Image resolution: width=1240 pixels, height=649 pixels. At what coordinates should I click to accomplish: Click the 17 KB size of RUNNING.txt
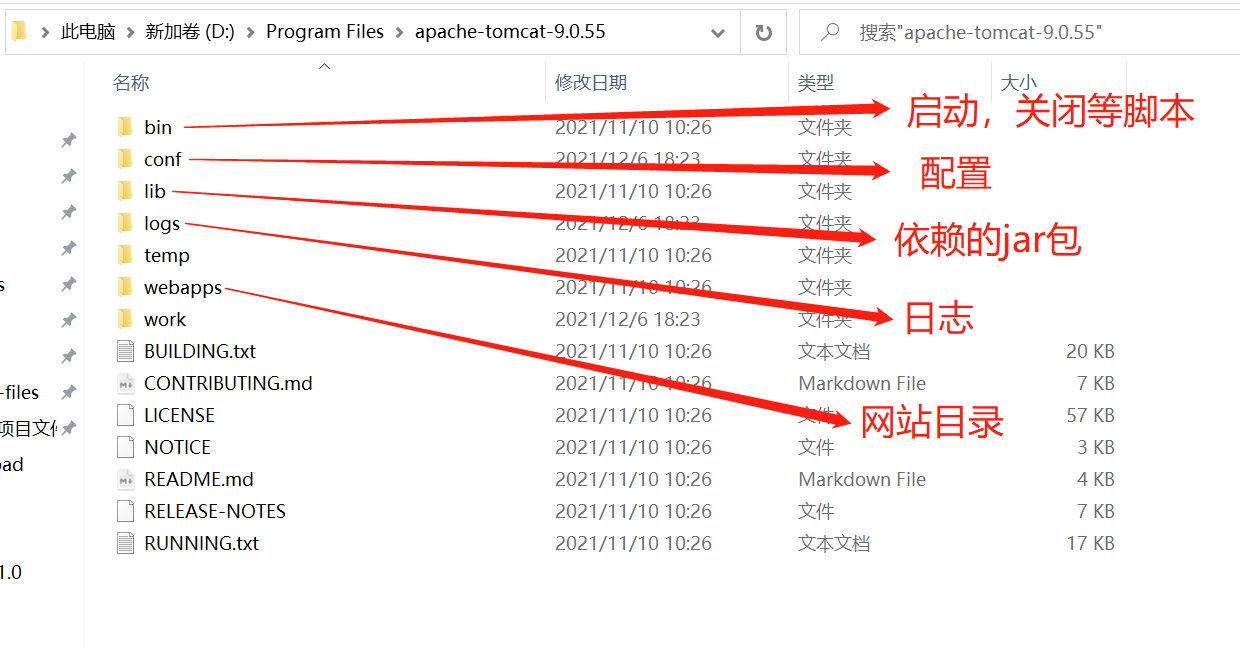[1090, 543]
